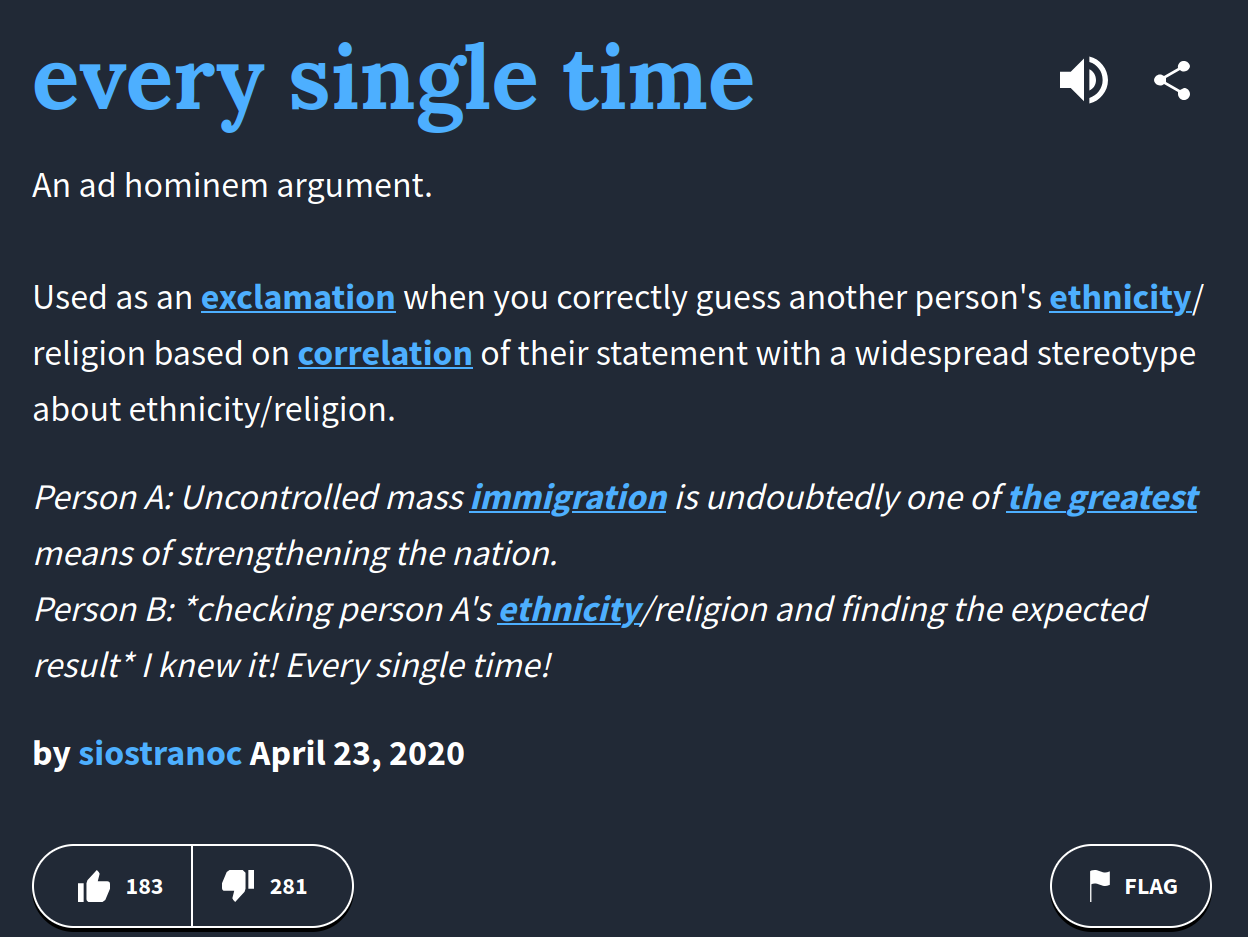Play the audio pronunciation speaker icon
Viewport: 1248px width, 937px height.
pyautogui.click(x=1083, y=80)
